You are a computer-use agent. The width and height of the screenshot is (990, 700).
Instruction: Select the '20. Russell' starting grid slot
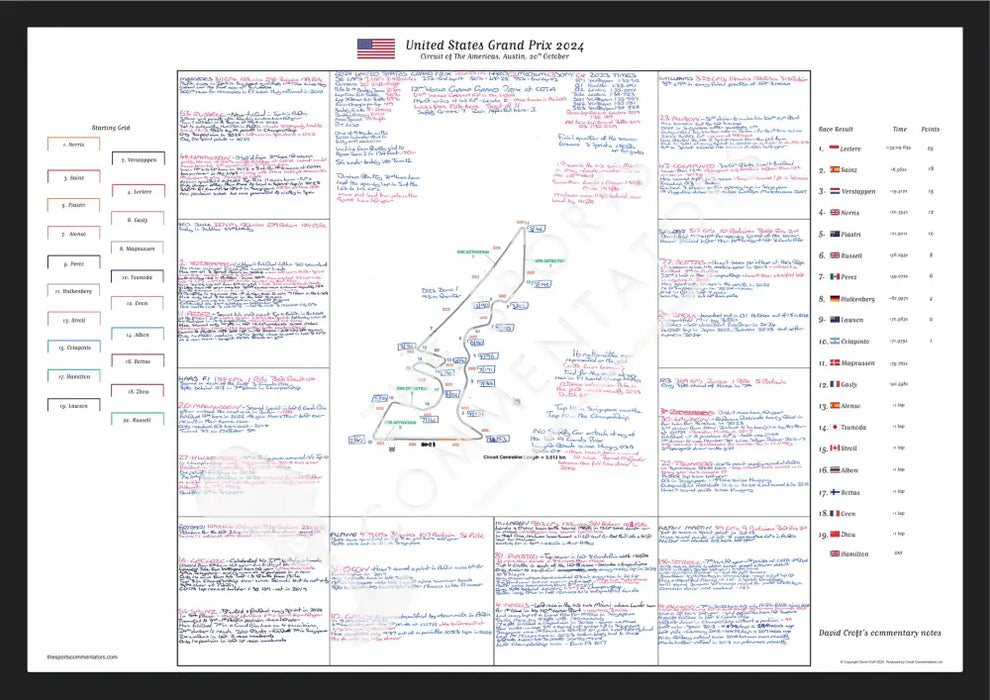(137, 420)
